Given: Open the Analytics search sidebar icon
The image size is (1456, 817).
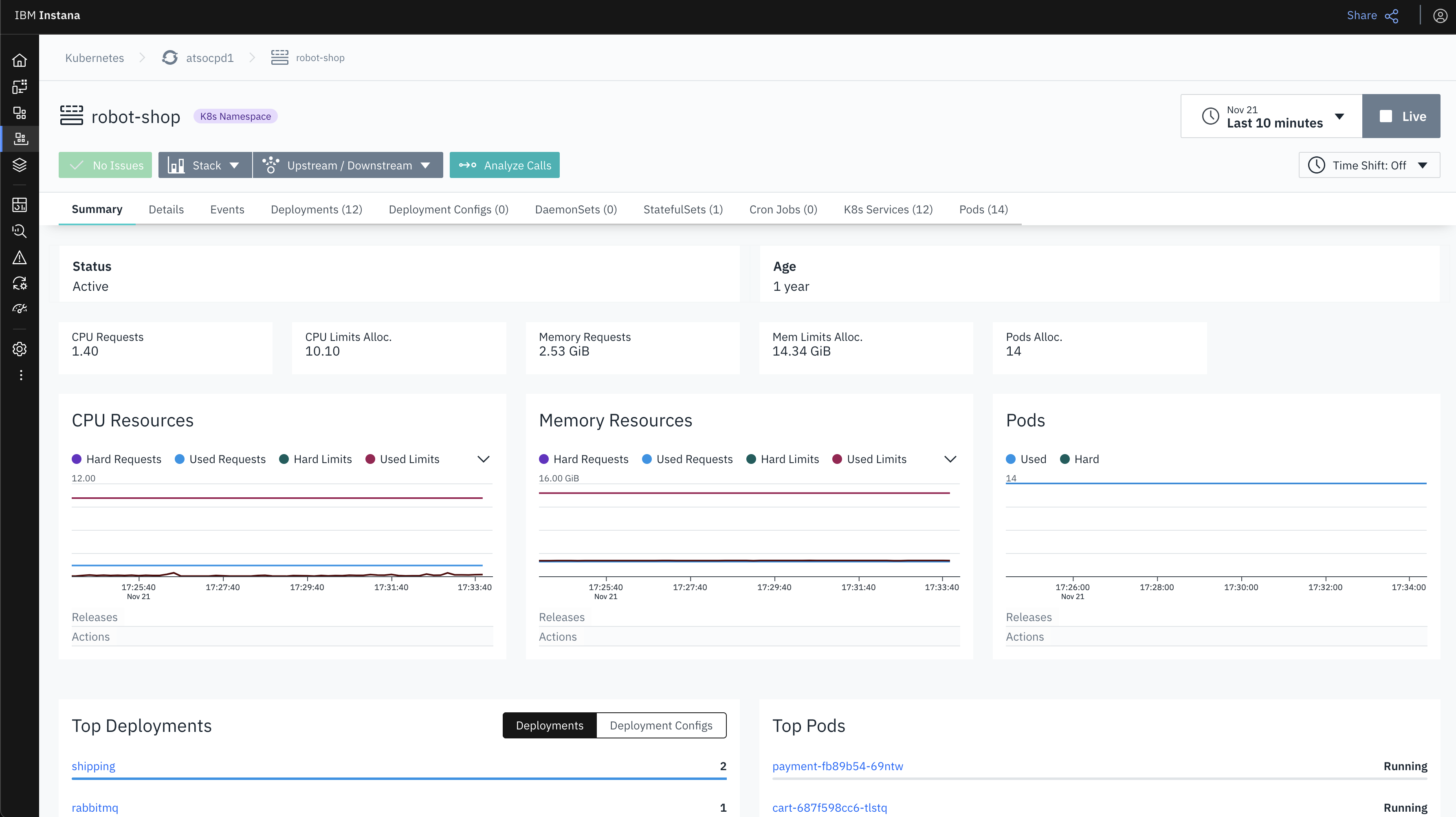Looking at the screenshot, I should (x=20, y=231).
